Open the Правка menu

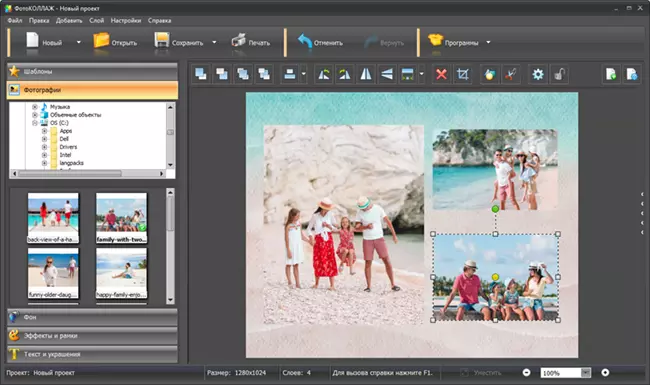[39, 20]
